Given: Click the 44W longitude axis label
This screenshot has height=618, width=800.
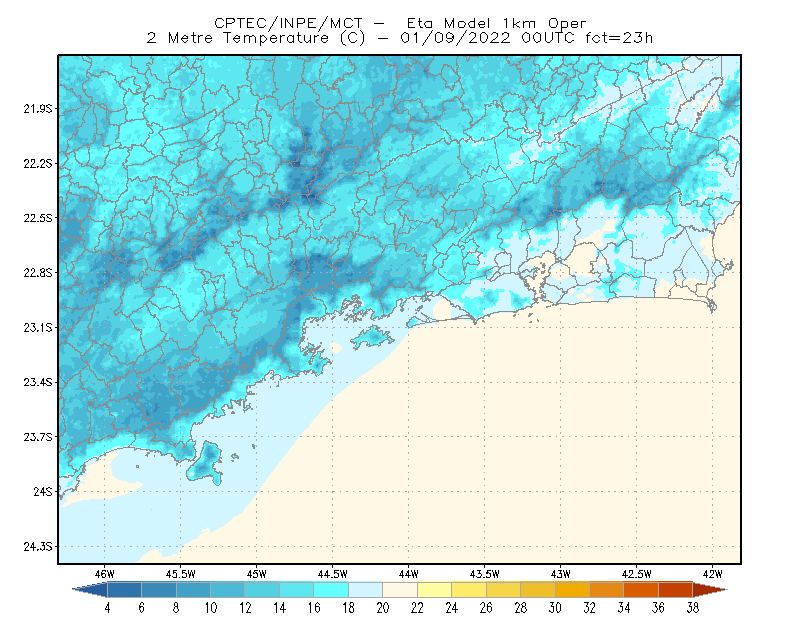Looking at the screenshot, I should [x=408, y=574].
